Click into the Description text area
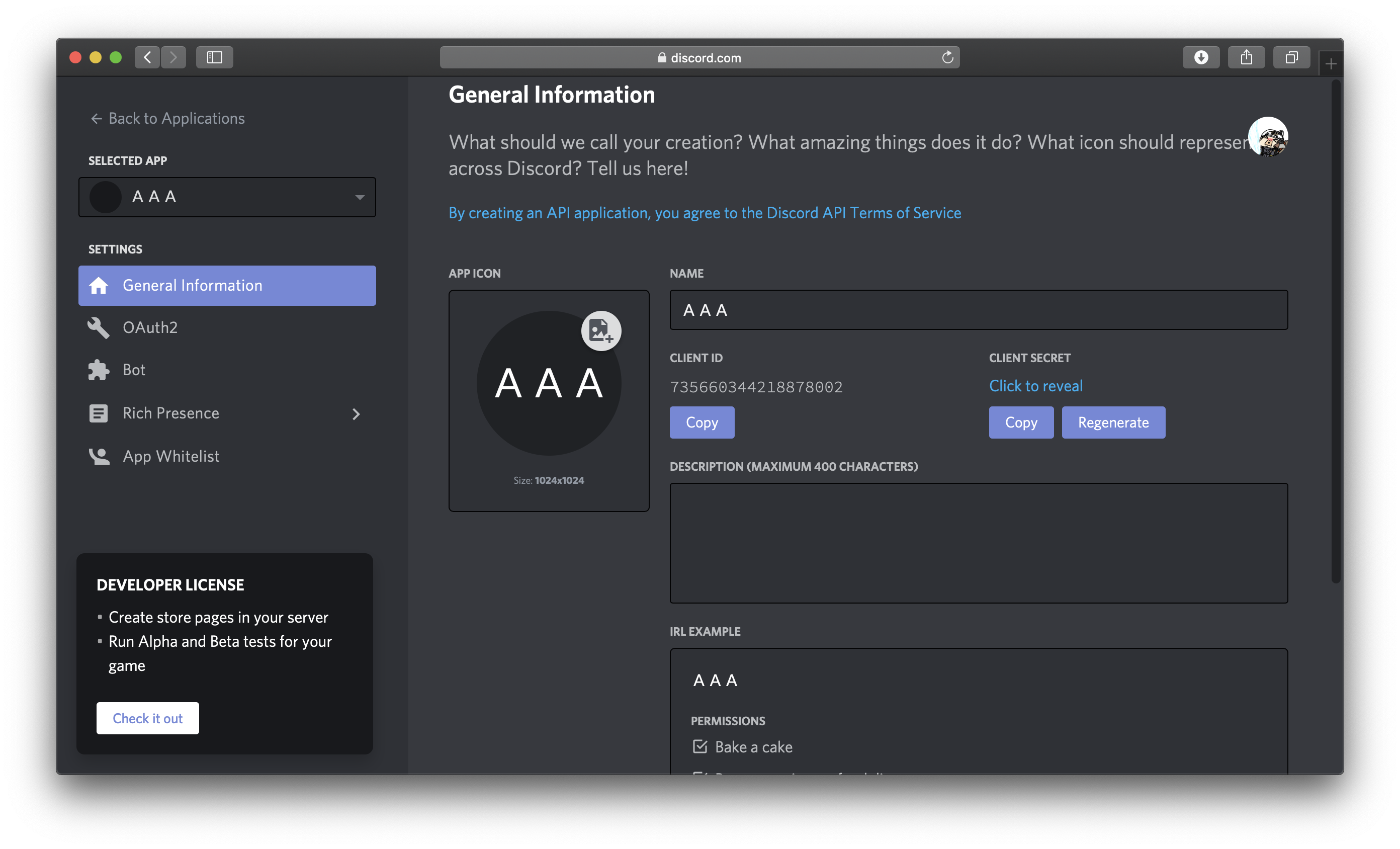 point(978,543)
